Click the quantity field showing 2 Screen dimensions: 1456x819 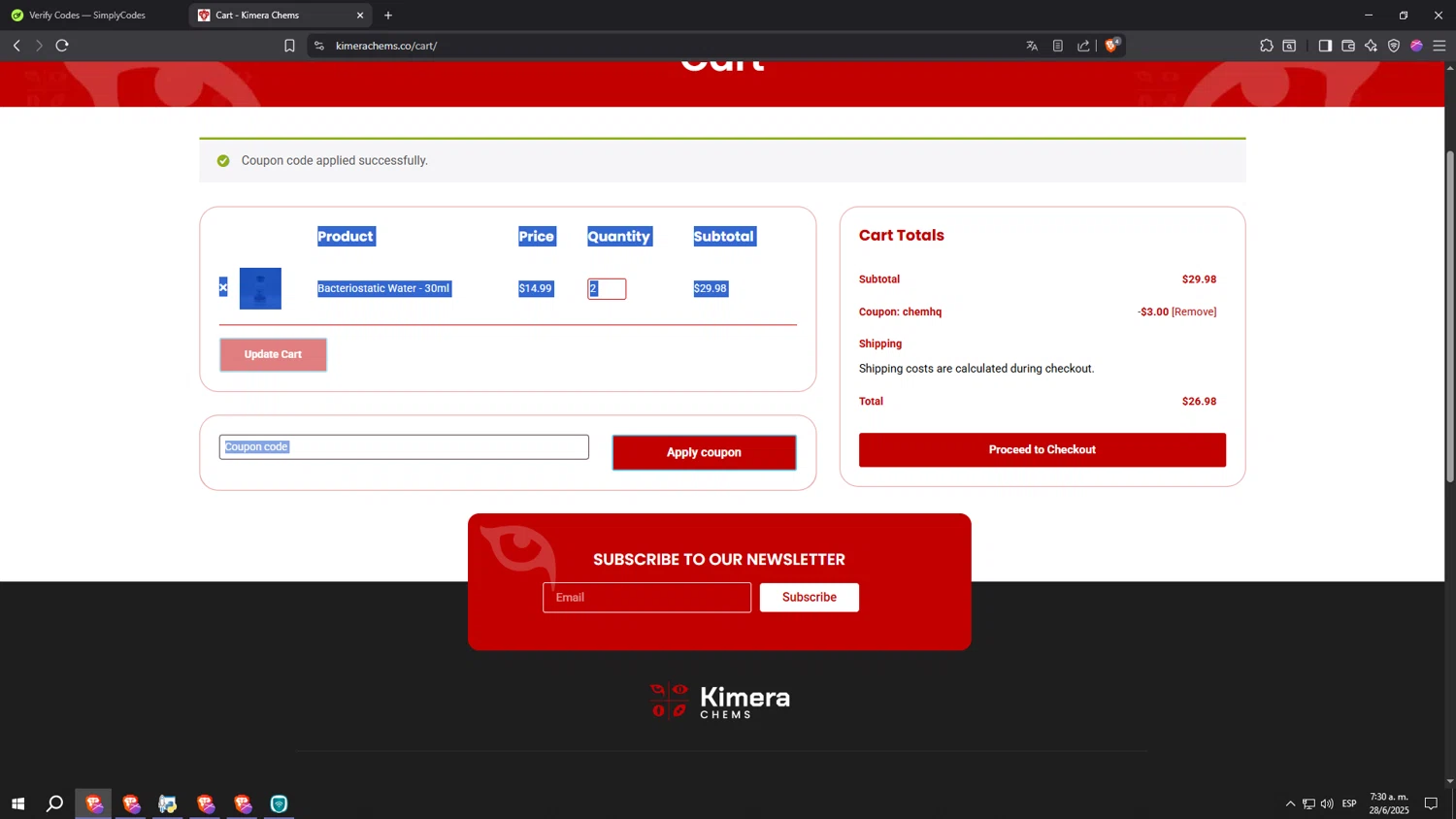click(x=607, y=288)
